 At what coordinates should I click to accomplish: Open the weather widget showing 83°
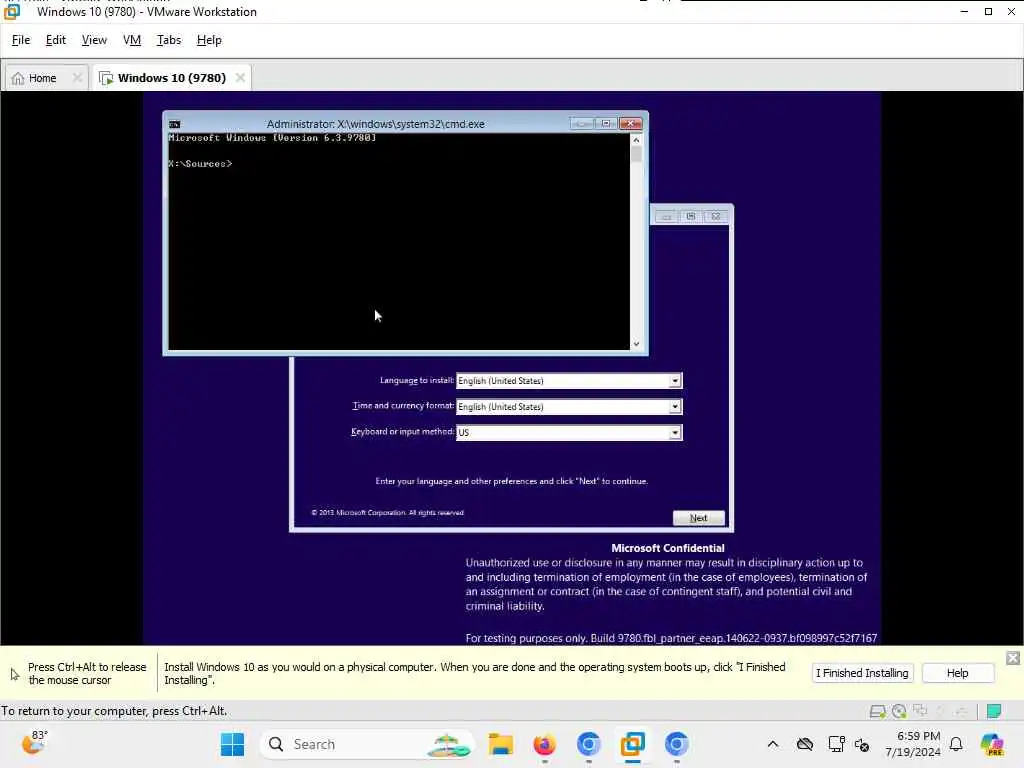(x=34, y=743)
